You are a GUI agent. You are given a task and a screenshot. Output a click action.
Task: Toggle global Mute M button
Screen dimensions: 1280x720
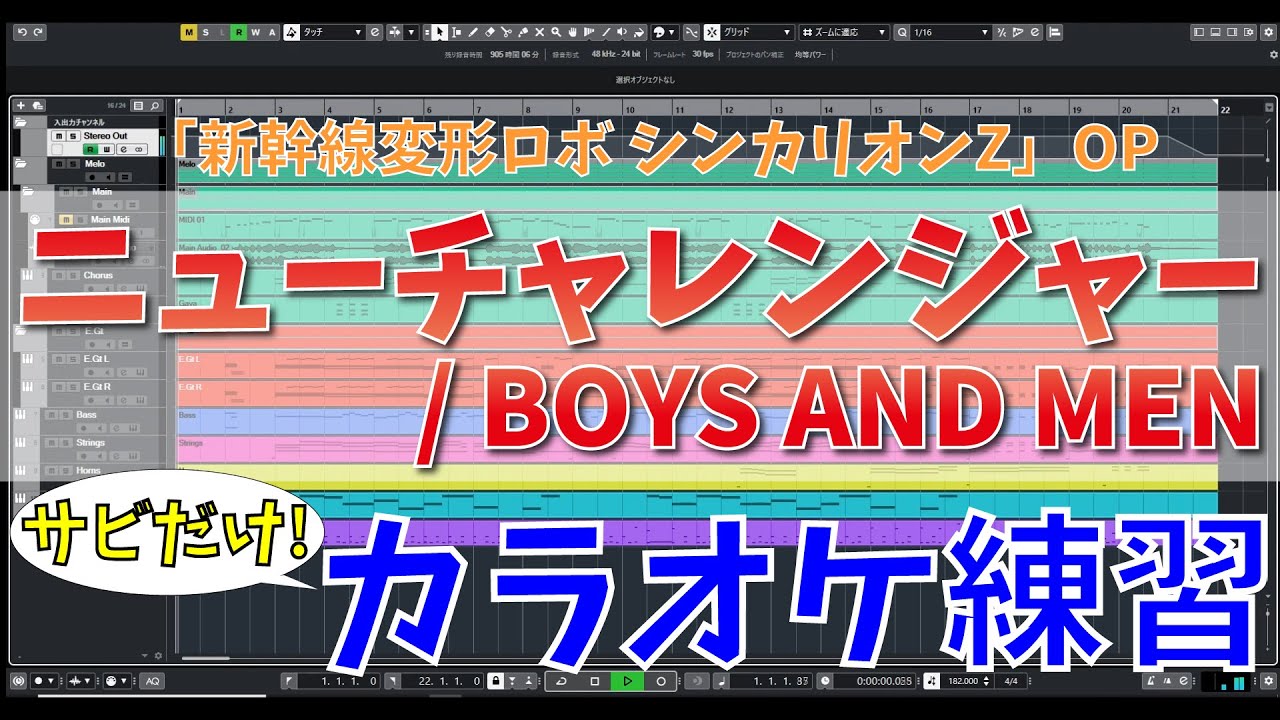189,32
